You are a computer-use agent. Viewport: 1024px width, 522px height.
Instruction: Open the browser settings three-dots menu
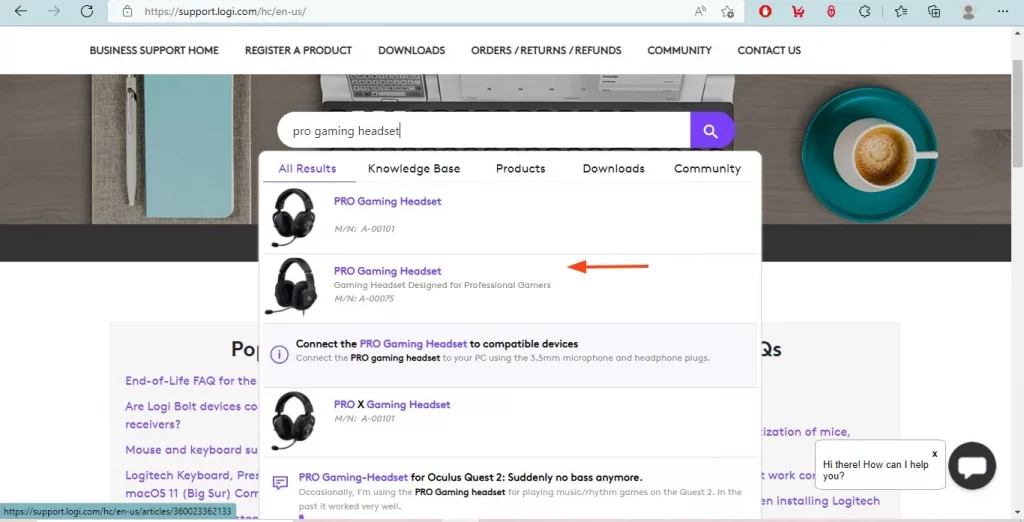(1002, 11)
